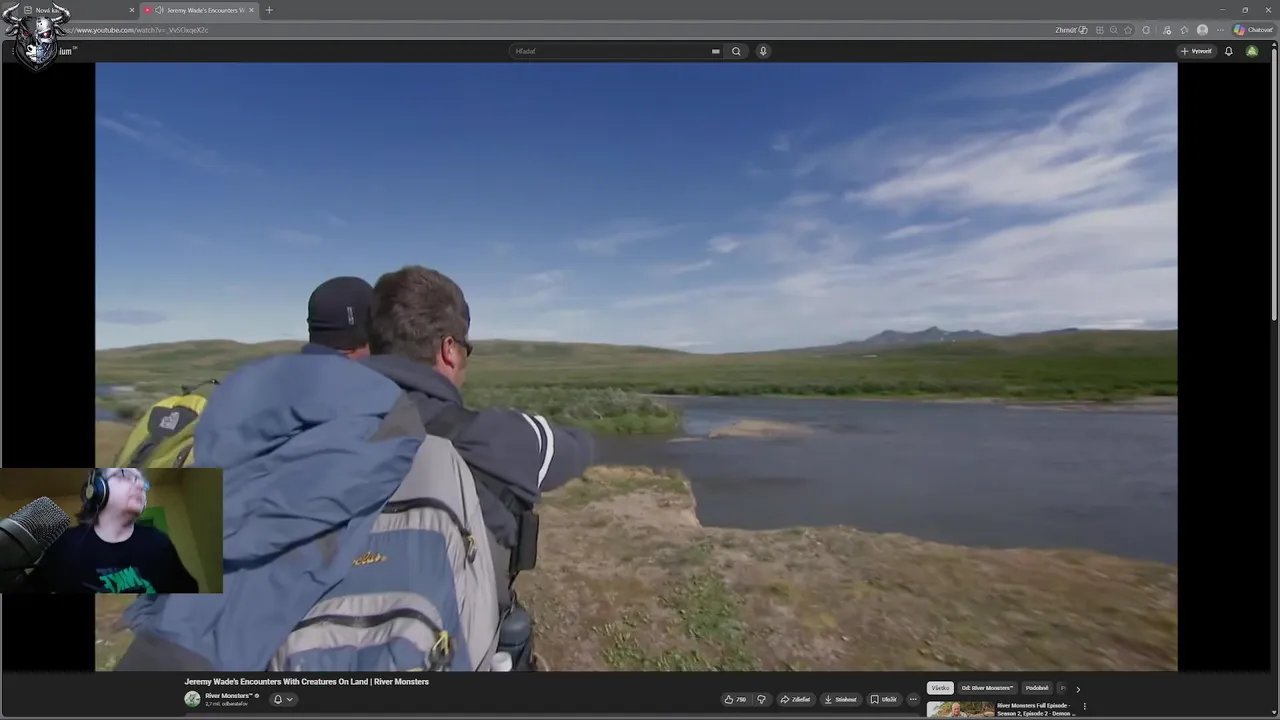This screenshot has height=720, width=1280.
Task: Open browser zoom magnifier icon
Action: 1114,30
